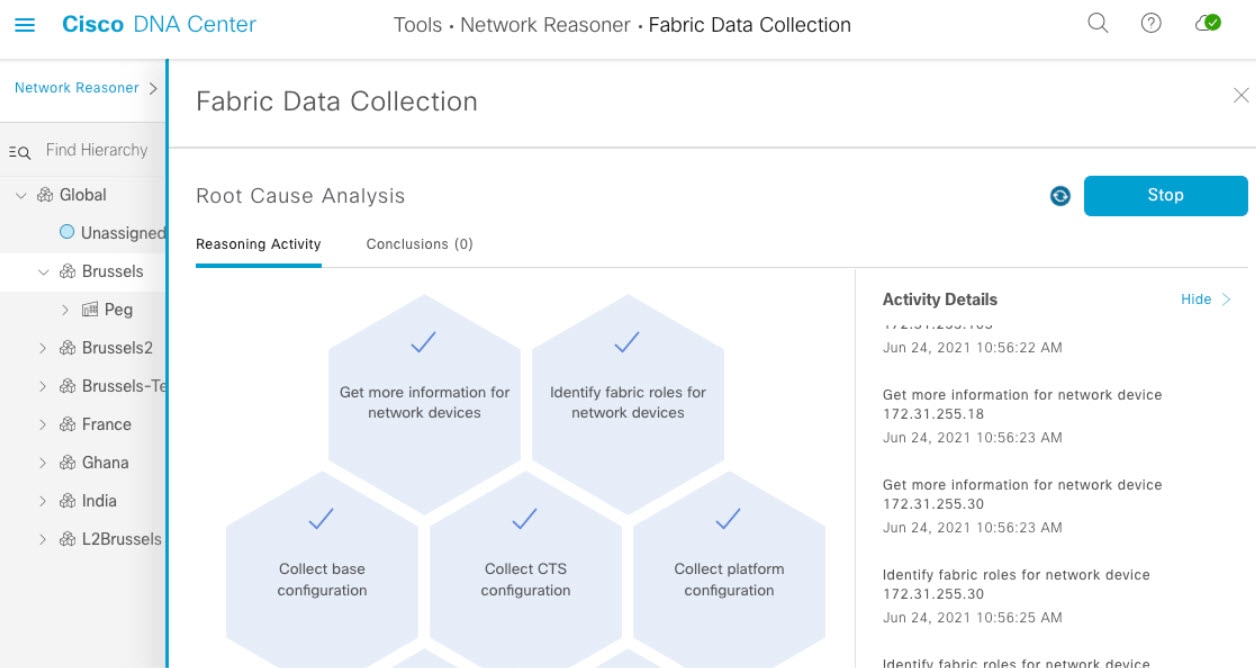Expand the India tree node
This screenshot has width=1256, height=668.
(43, 501)
